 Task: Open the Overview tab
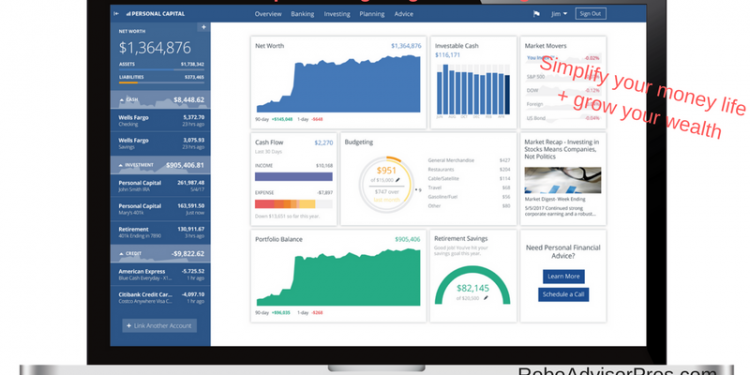point(268,14)
